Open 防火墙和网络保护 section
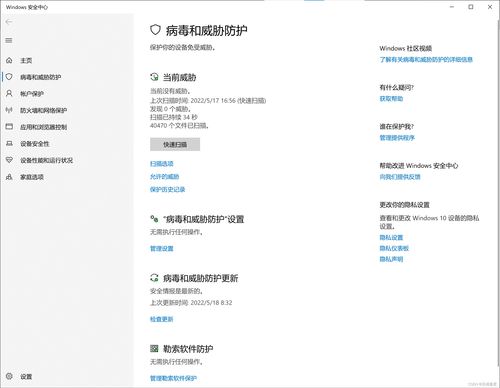The image size is (500, 388). pyautogui.click(x=43, y=110)
